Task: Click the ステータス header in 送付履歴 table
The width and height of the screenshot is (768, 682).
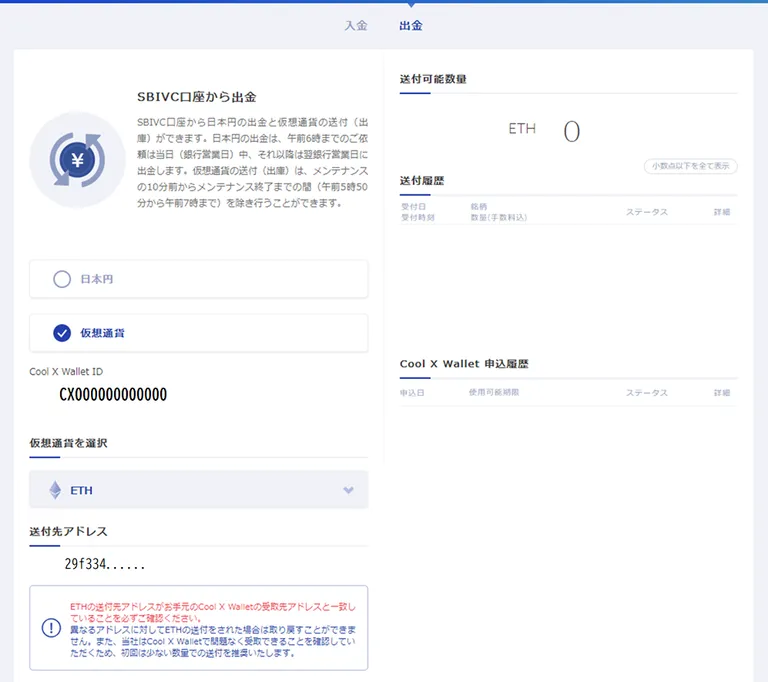Action: pyautogui.click(x=647, y=212)
